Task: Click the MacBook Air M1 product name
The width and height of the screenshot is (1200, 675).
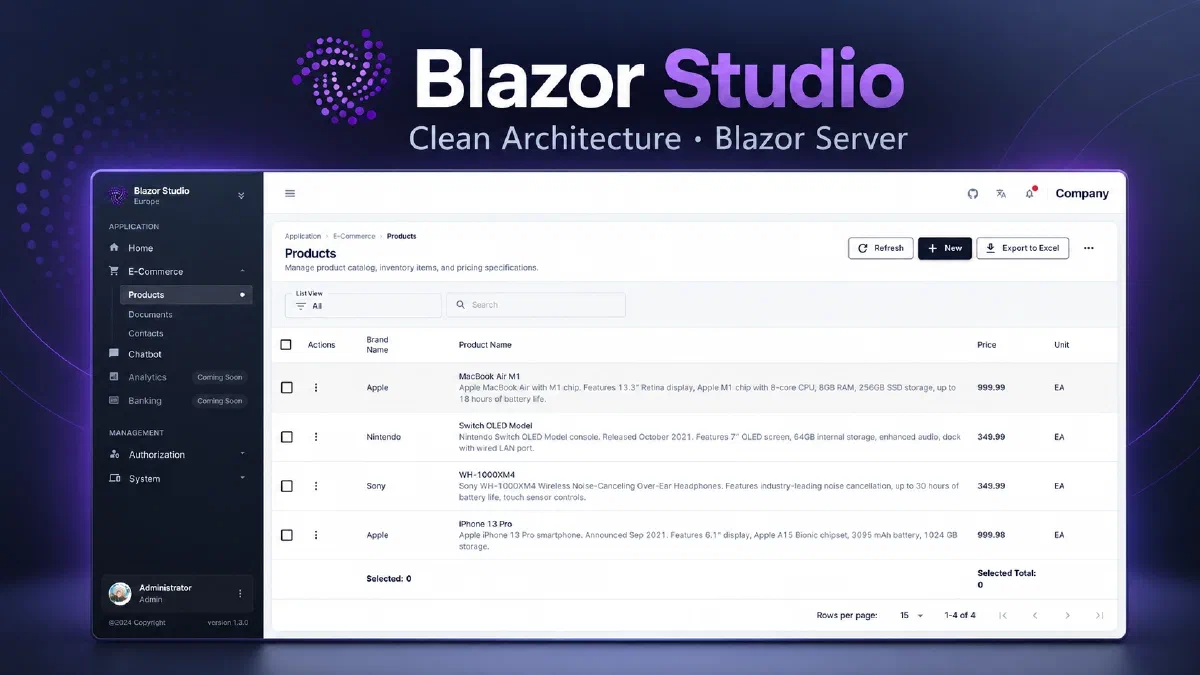Action: (x=489, y=376)
